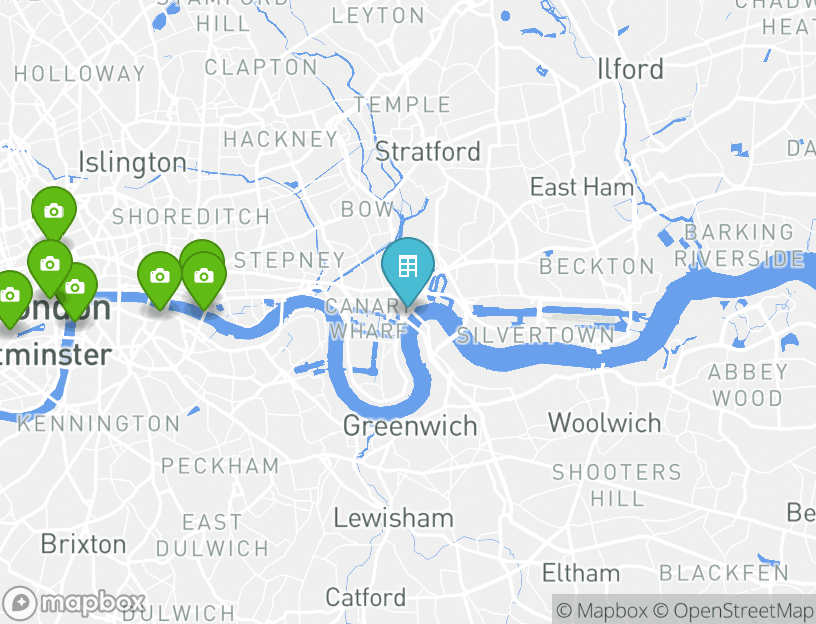Screen dimensions: 816x624
Task: Select the Lewisham label on the map
Action: pos(393,518)
